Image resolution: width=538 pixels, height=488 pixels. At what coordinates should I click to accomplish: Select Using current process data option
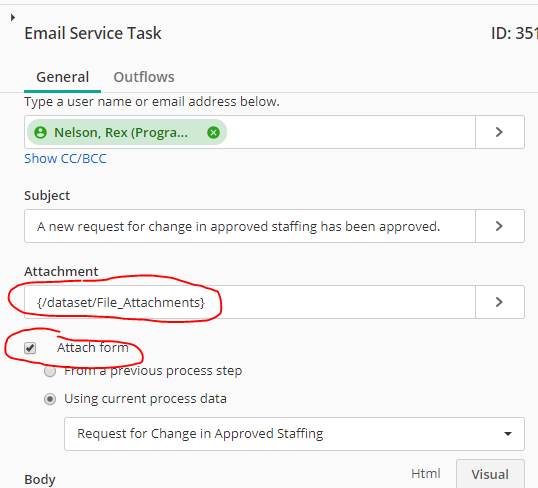[x=50, y=399]
